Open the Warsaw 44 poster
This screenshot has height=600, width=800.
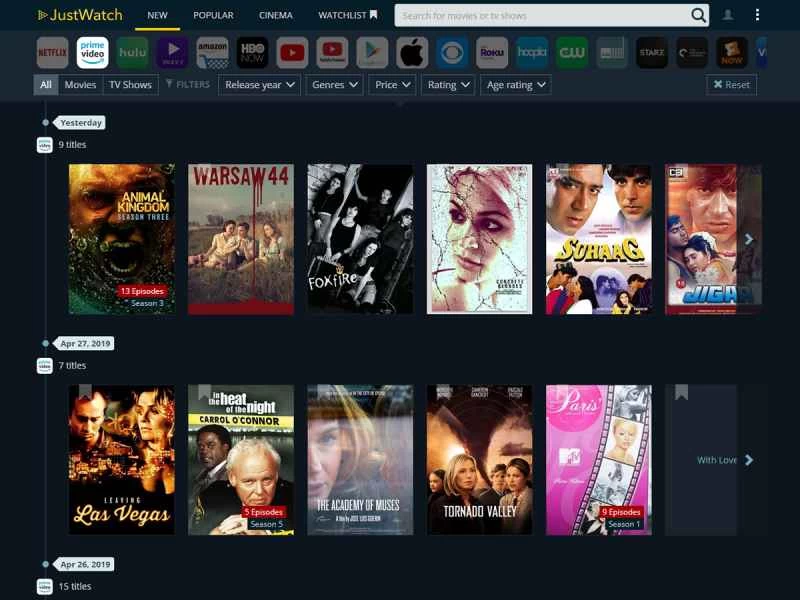(x=241, y=239)
